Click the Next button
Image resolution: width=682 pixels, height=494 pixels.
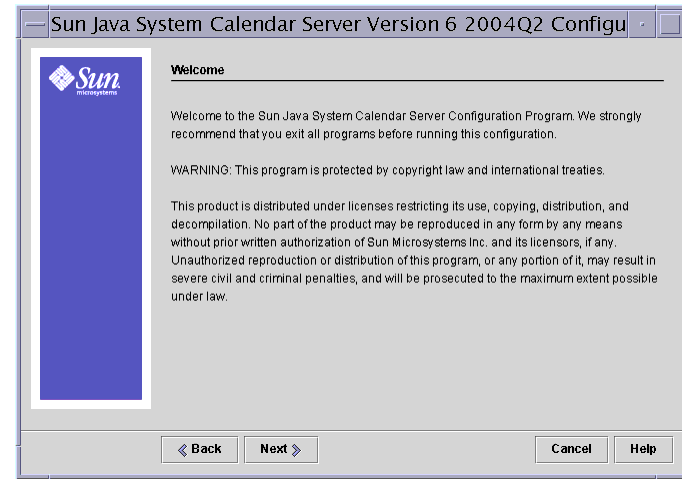point(281,449)
